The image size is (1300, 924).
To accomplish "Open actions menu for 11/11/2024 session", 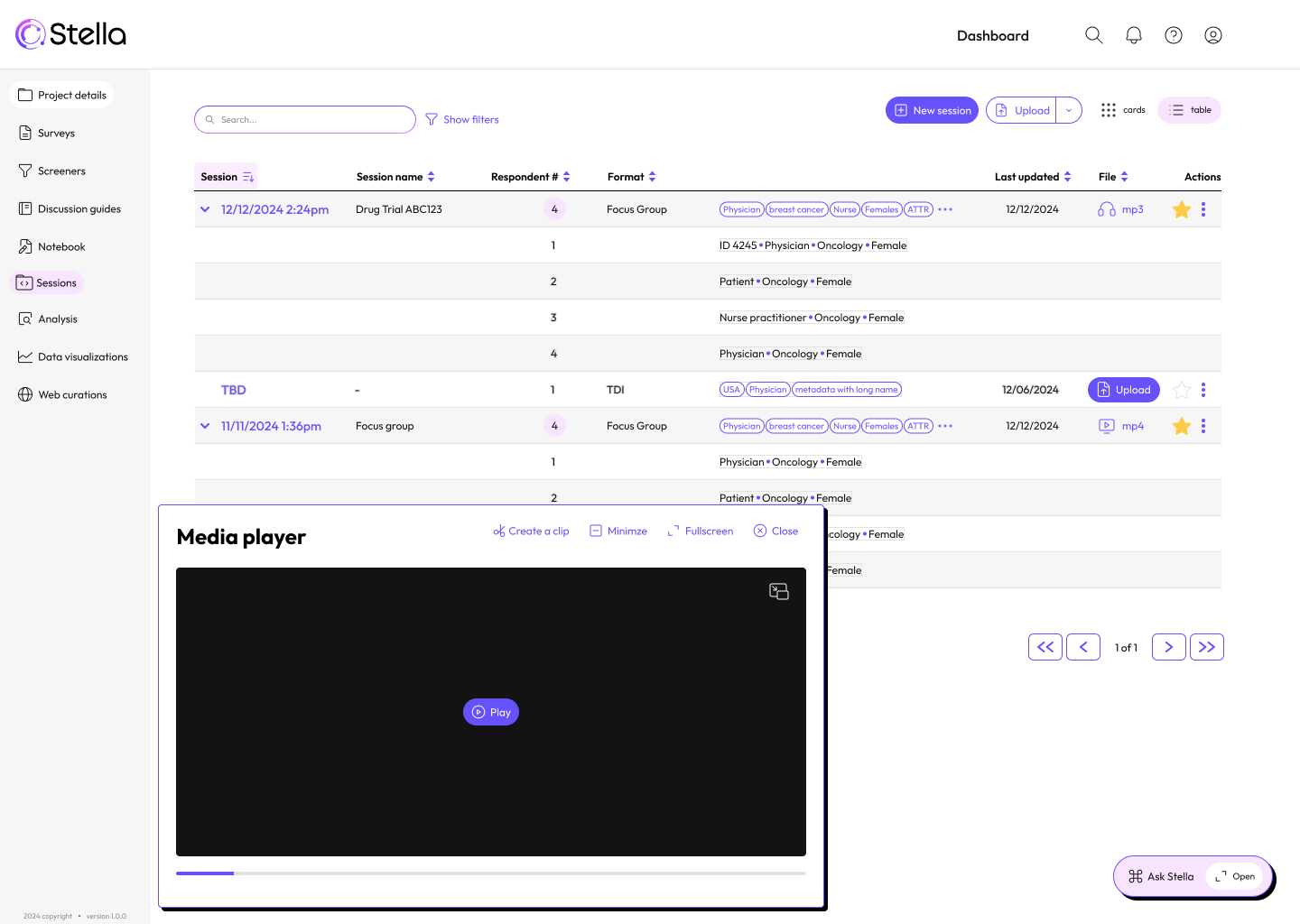I will 1203,426.
